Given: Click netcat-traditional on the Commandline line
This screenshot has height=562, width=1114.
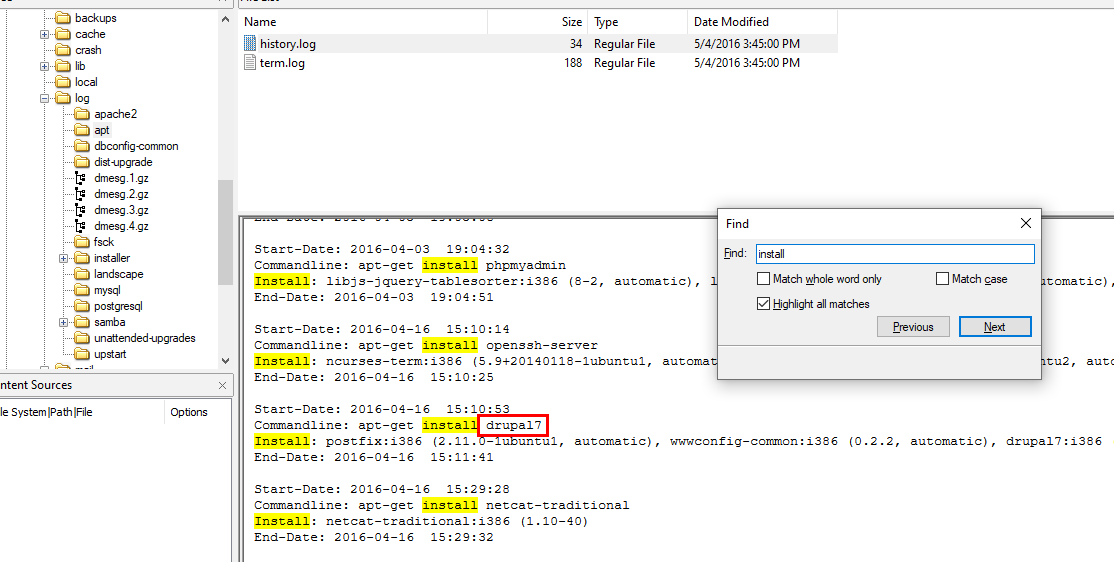Looking at the screenshot, I should [x=558, y=506].
